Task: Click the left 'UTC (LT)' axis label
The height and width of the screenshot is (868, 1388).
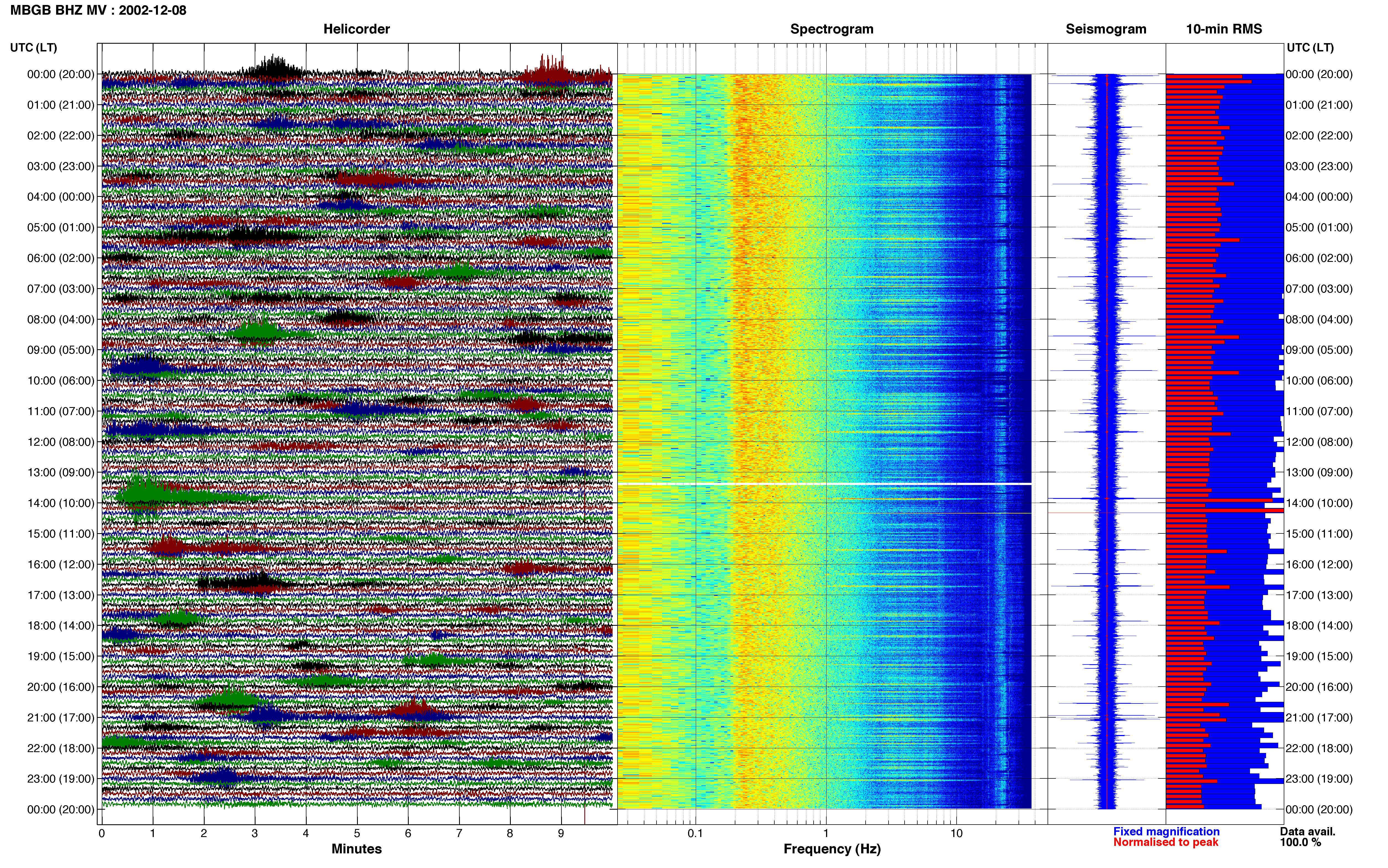Action: [x=33, y=48]
